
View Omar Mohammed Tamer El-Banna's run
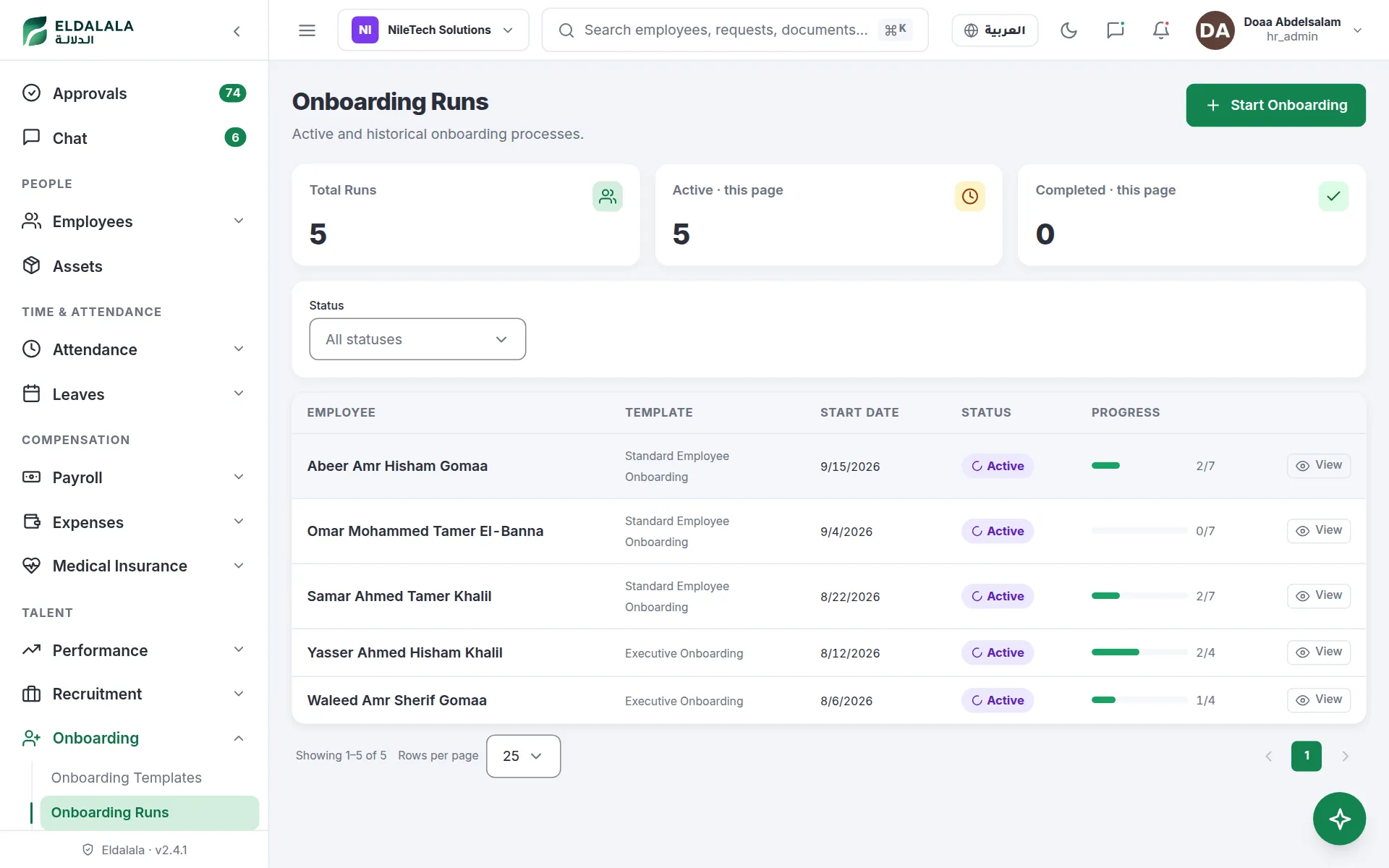click(x=1318, y=530)
